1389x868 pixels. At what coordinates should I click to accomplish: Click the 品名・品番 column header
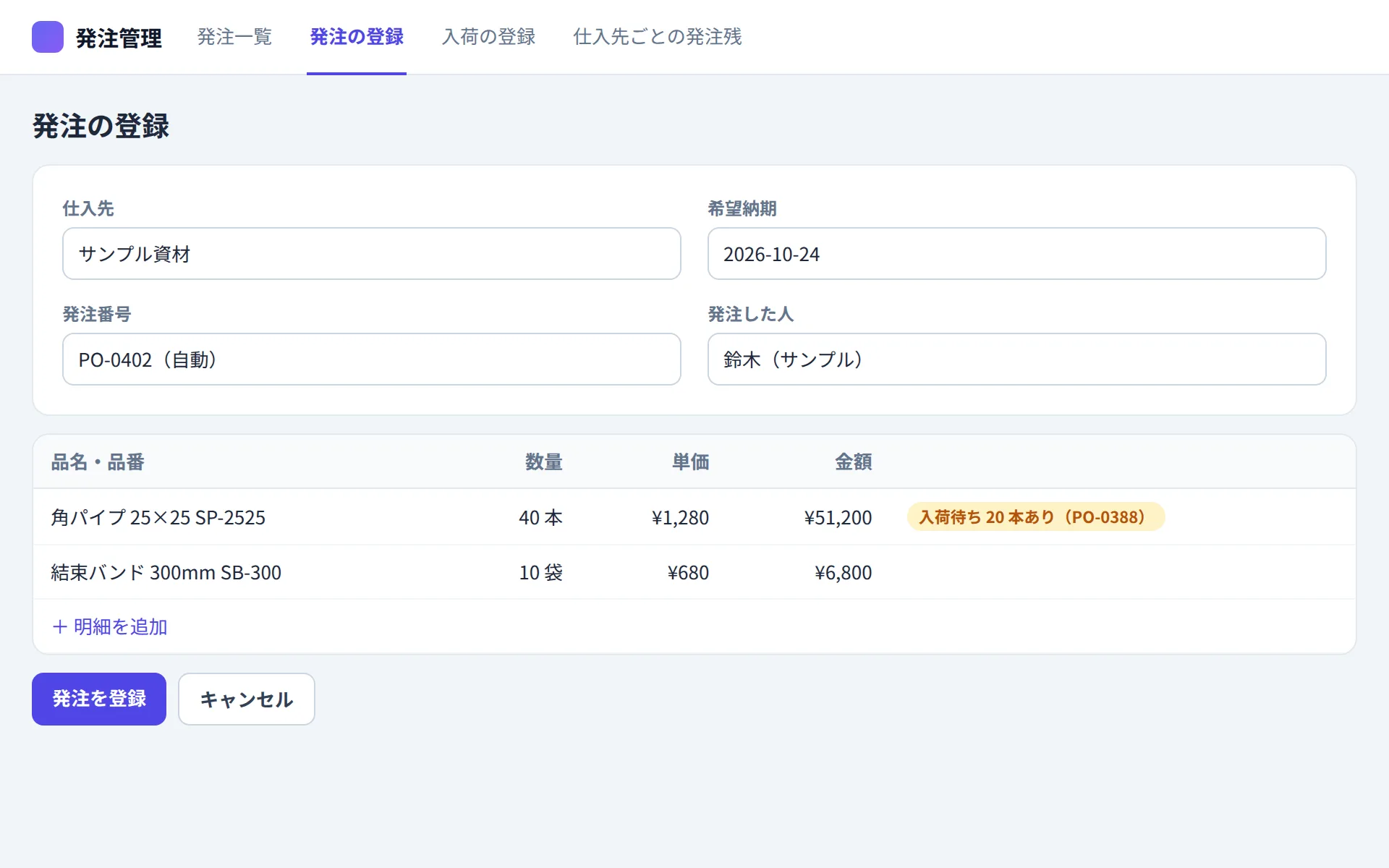98,461
